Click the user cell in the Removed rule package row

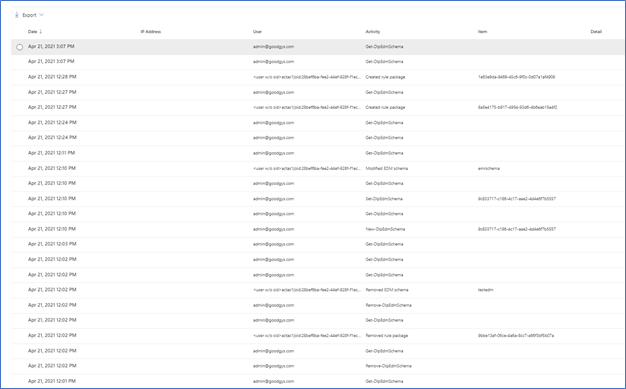point(307,335)
